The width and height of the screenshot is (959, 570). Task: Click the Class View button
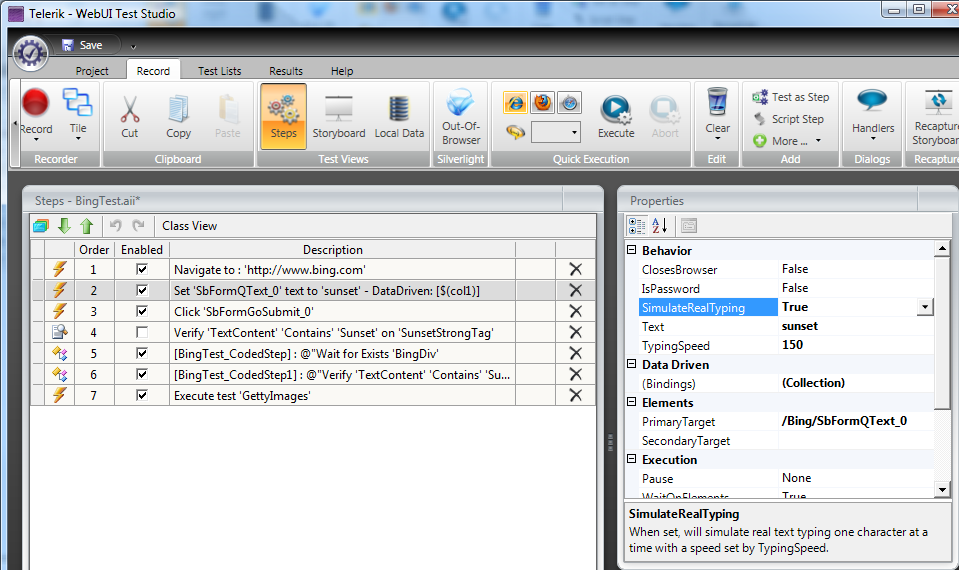click(190, 226)
